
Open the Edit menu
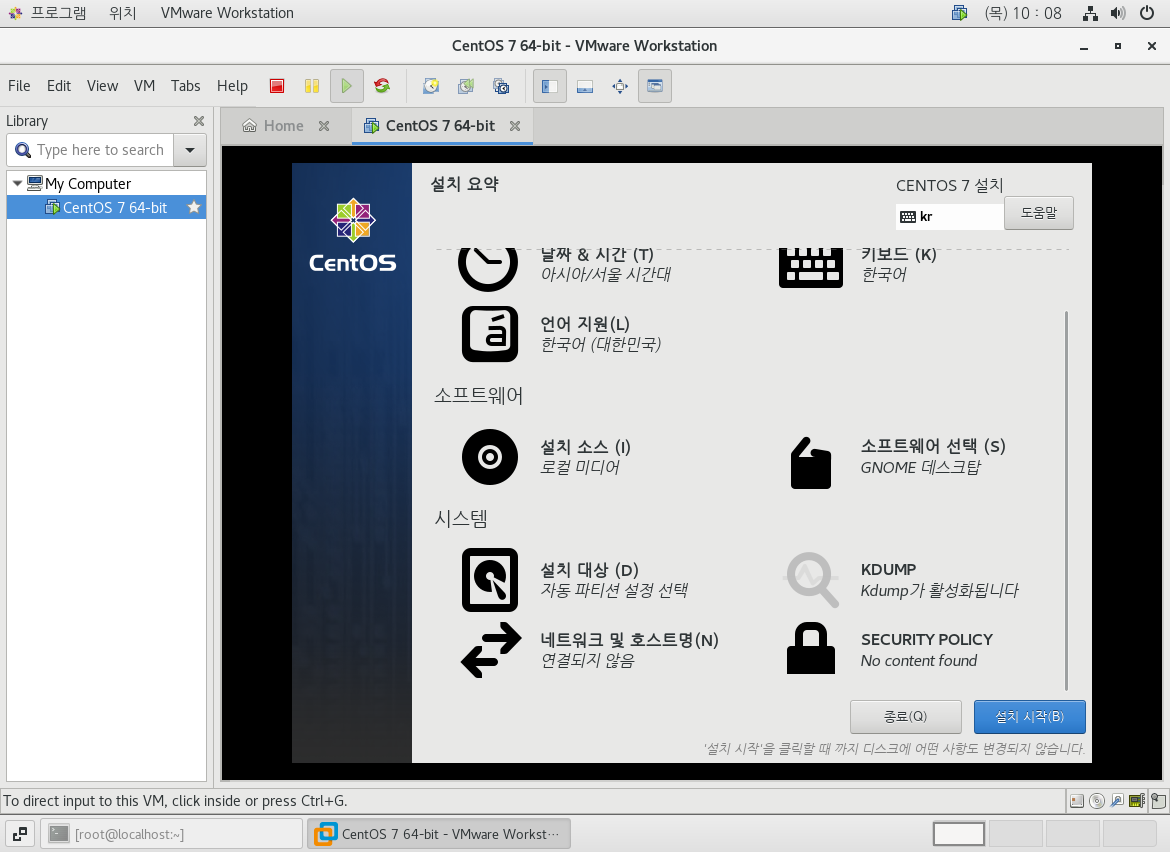(59, 86)
